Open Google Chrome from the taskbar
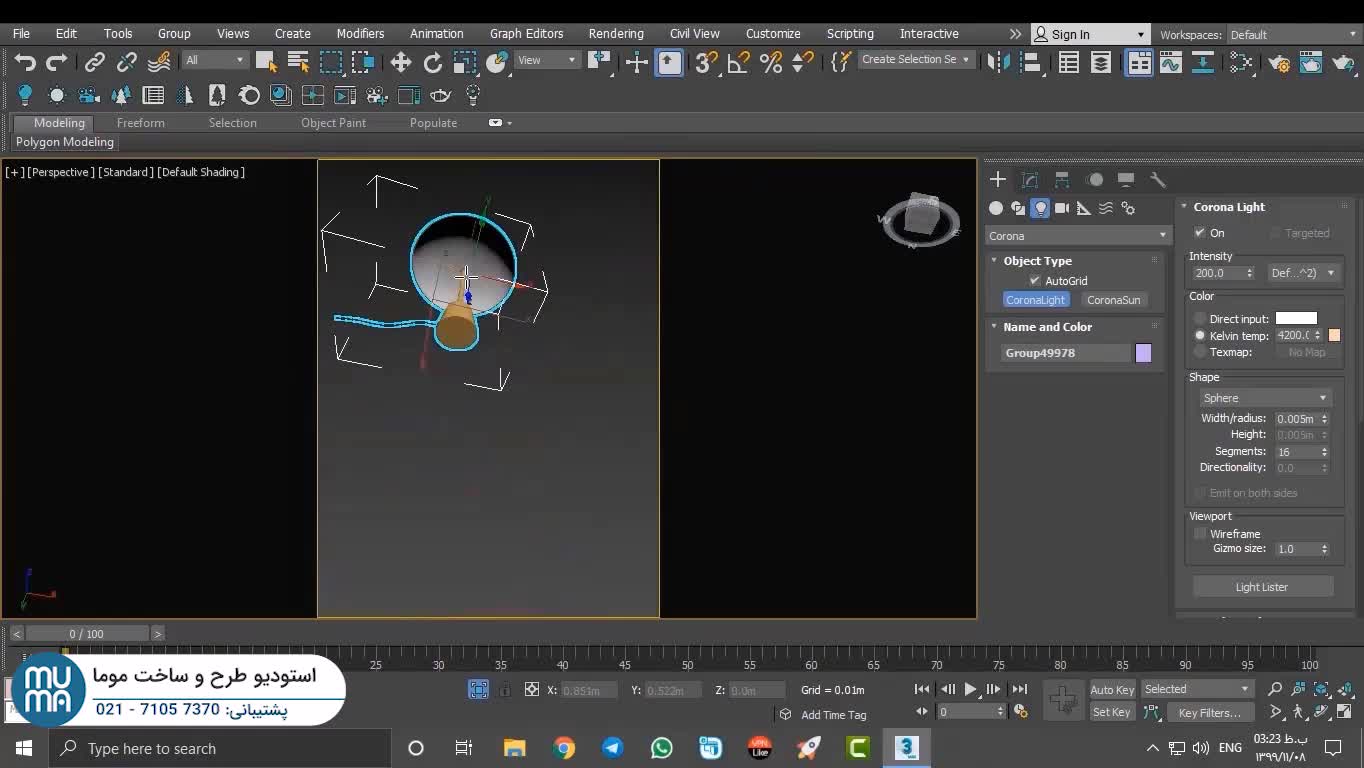This screenshot has height=768, width=1364. click(x=564, y=748)
